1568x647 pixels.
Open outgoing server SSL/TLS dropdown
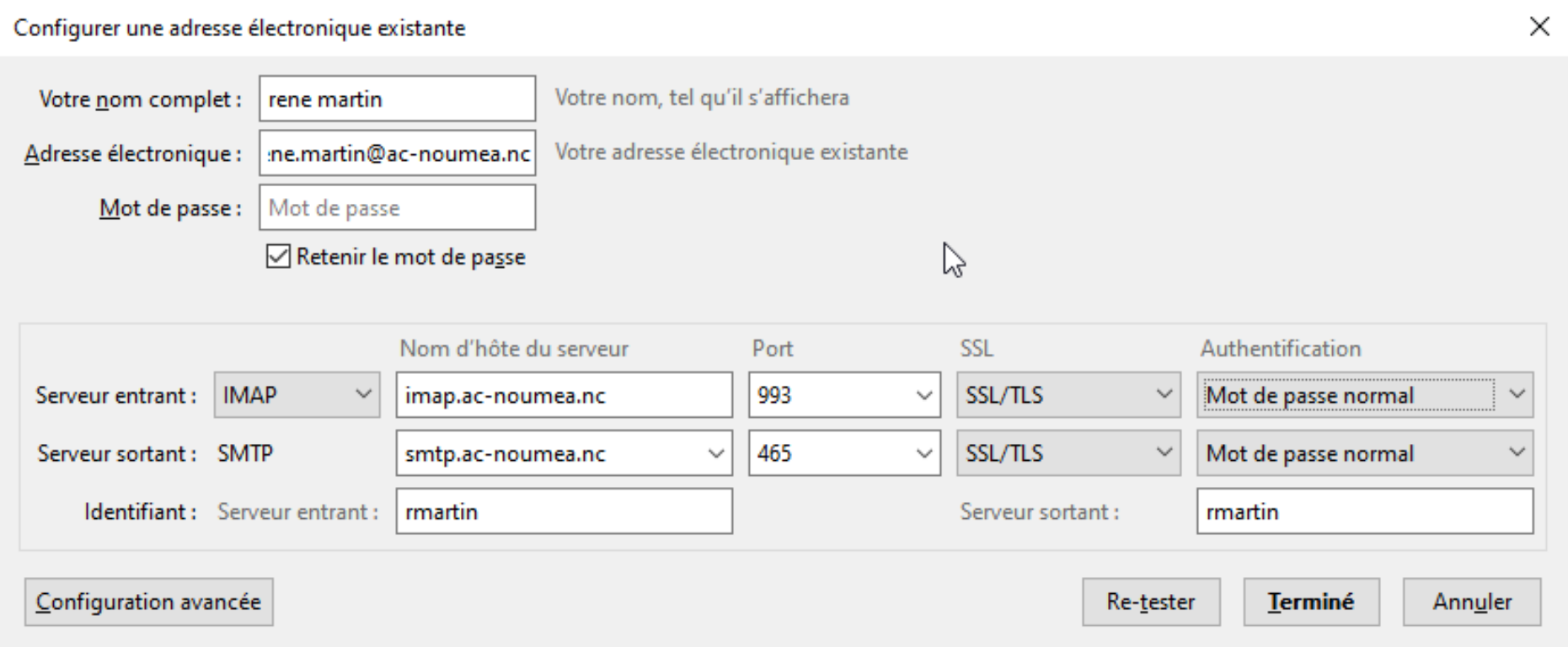(1068, 453)
